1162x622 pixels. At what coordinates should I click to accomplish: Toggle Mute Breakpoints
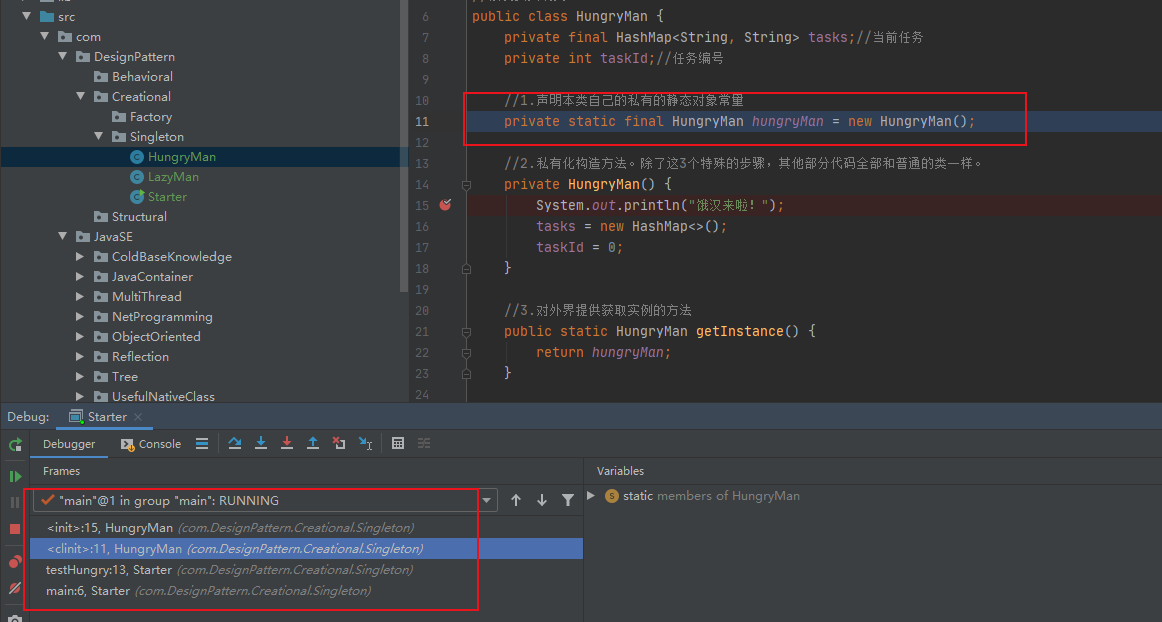pos(15,588)
